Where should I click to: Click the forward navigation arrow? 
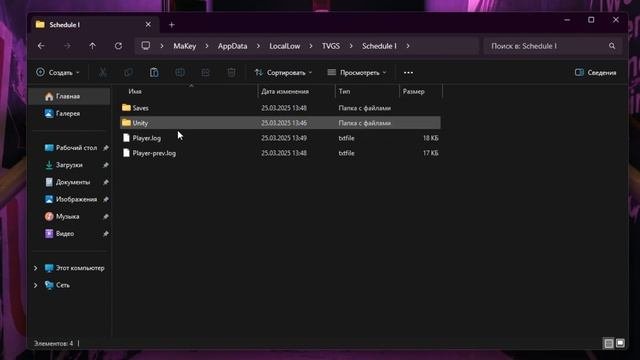(x=67, y=46)
